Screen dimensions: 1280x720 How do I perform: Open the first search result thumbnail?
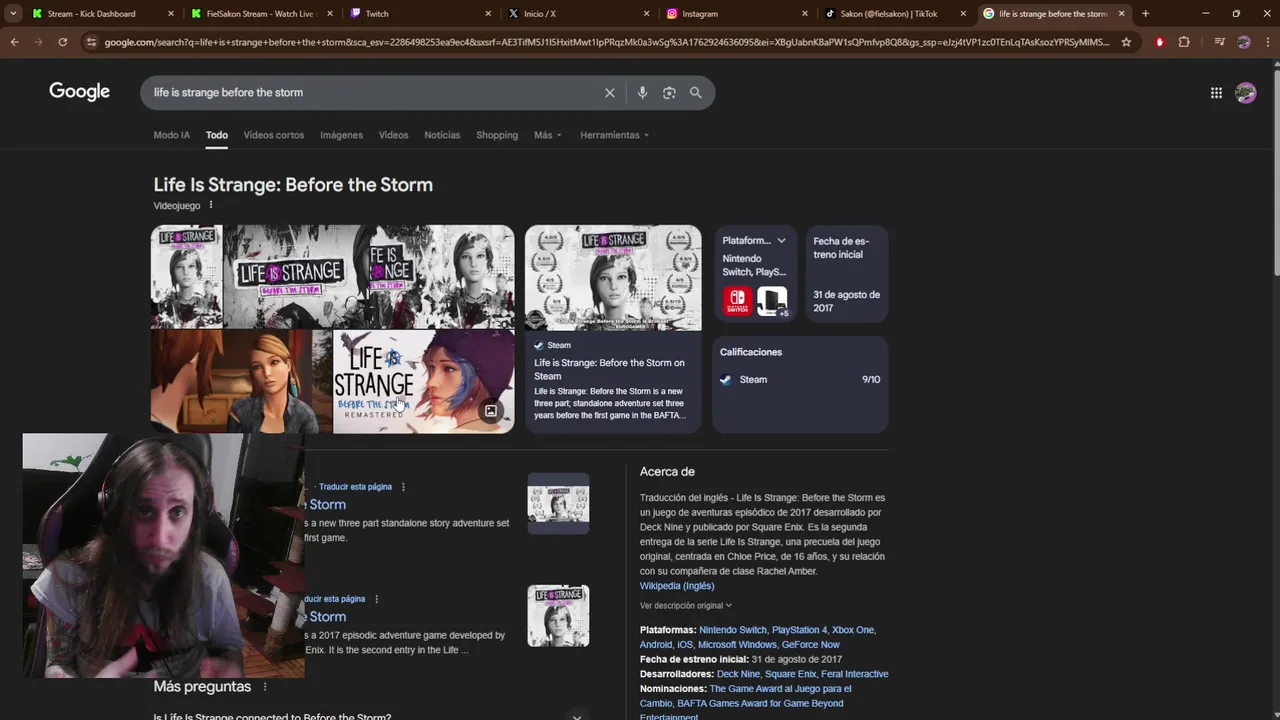pos(558,503)
